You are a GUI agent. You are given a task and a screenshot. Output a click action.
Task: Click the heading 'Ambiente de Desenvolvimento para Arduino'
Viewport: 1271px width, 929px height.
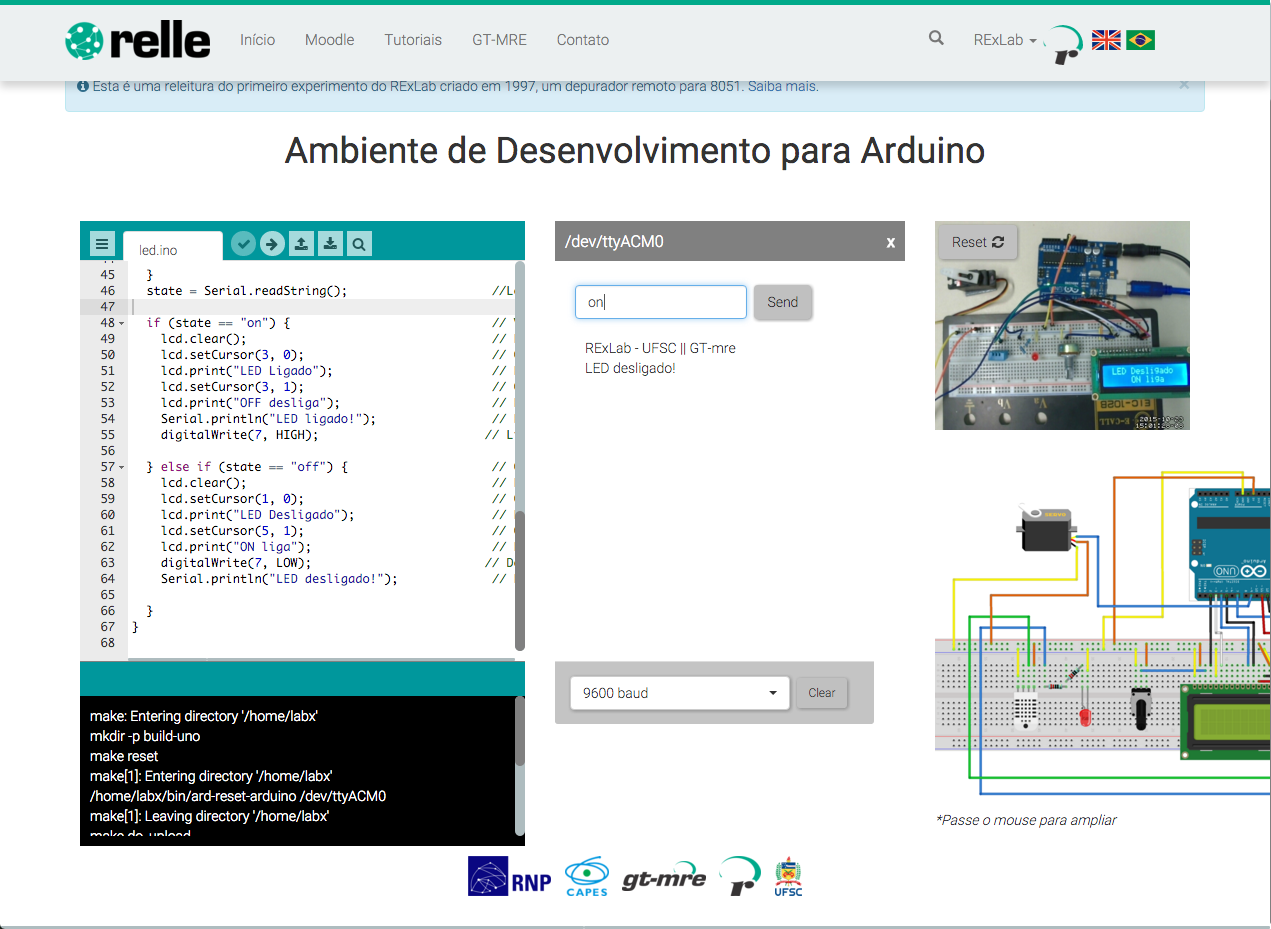coord(635,151)
